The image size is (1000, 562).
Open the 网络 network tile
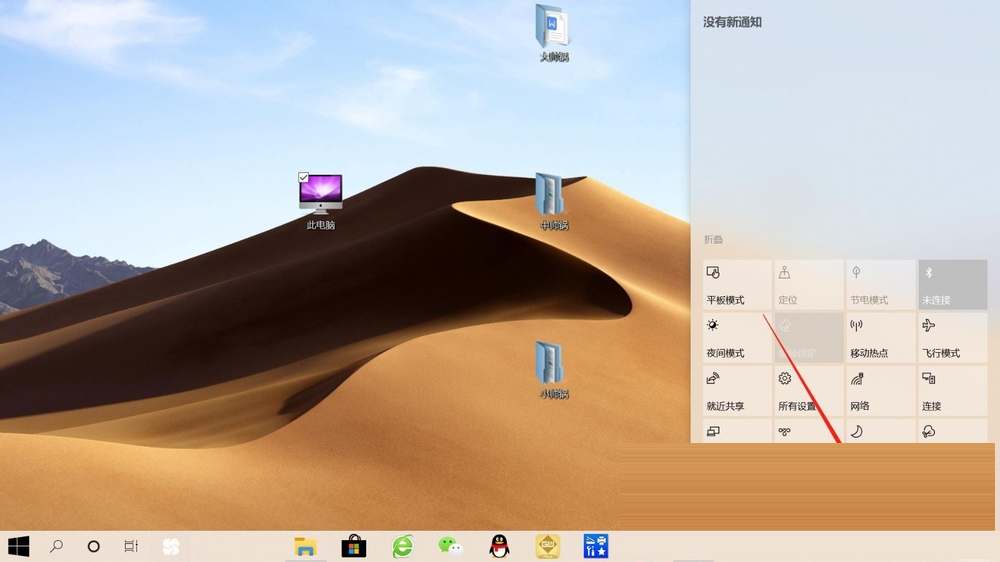point(881,390)
